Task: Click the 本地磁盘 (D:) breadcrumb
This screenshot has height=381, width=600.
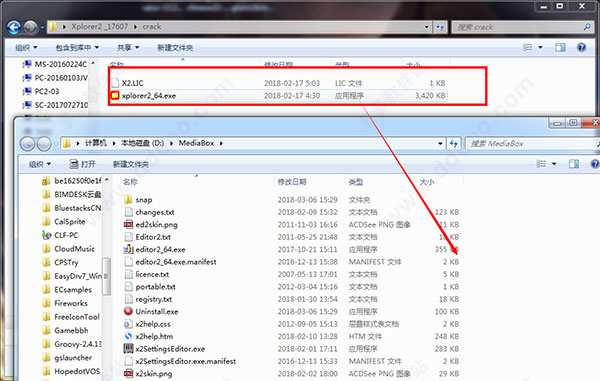Action: point(142,143)
